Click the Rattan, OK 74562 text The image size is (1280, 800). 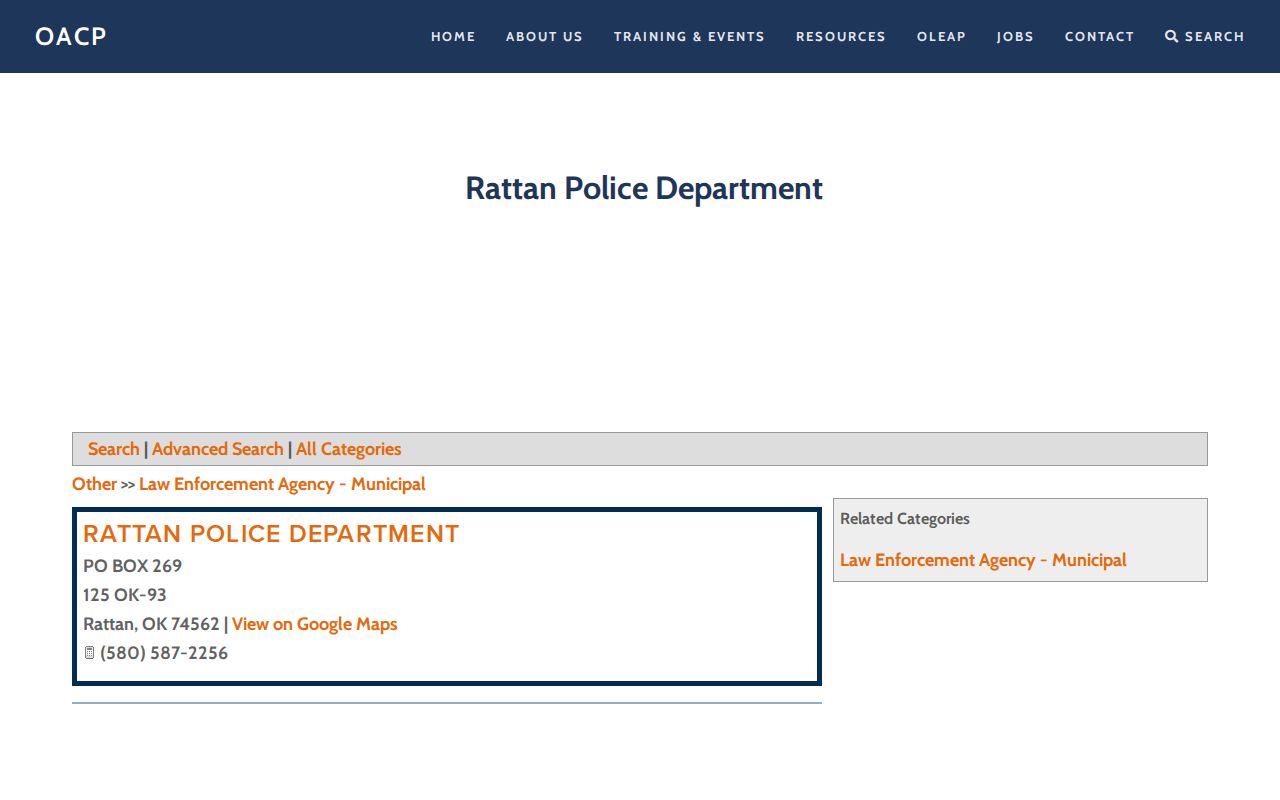tap(151, 624)
